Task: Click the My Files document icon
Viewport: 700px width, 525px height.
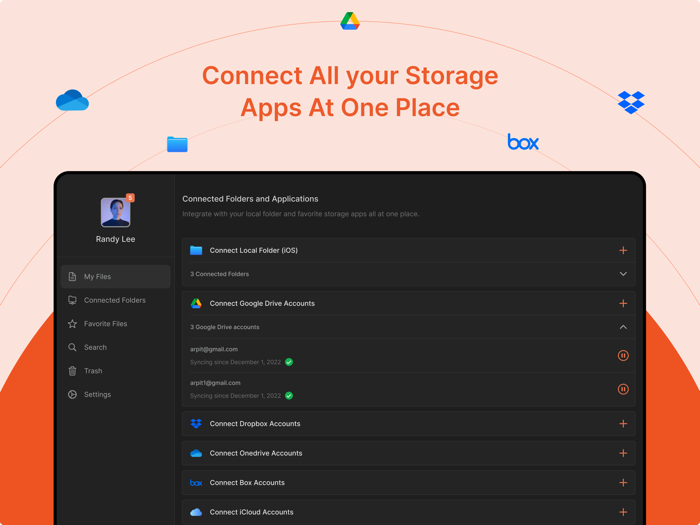Action: (72, 277)
